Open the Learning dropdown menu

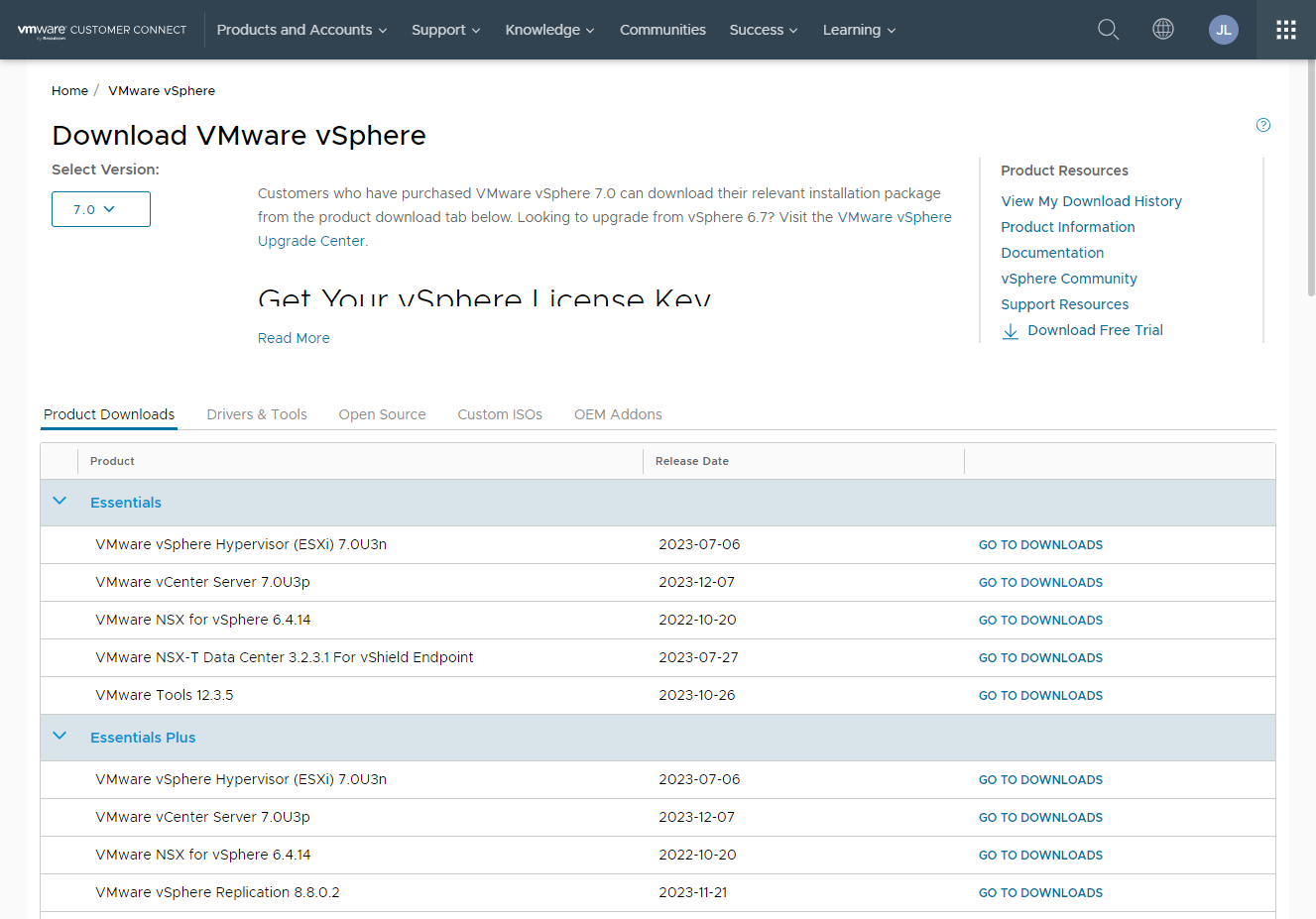coord(859,30)
